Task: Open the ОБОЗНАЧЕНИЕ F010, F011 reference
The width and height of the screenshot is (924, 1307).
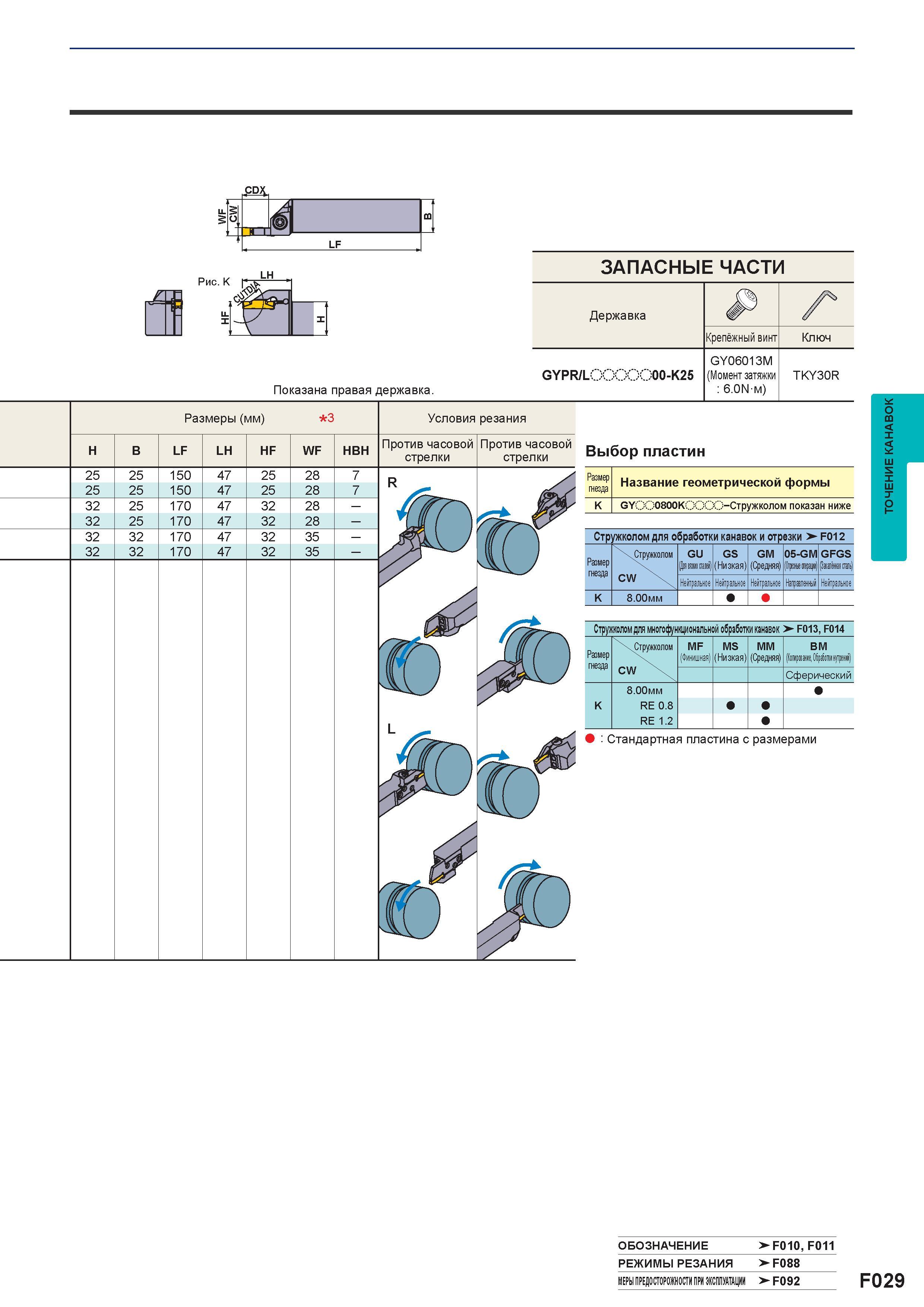Action: pos(727,1245)
